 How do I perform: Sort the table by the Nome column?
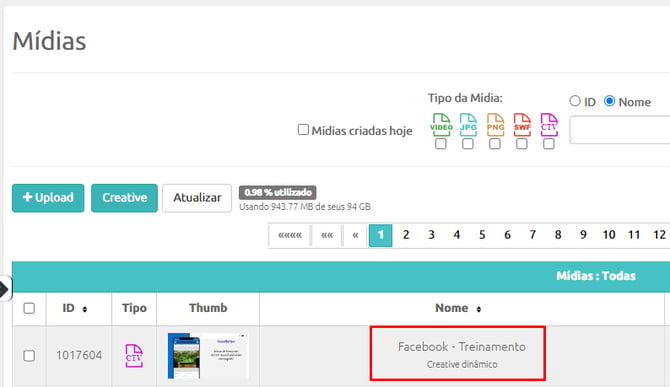479,309
